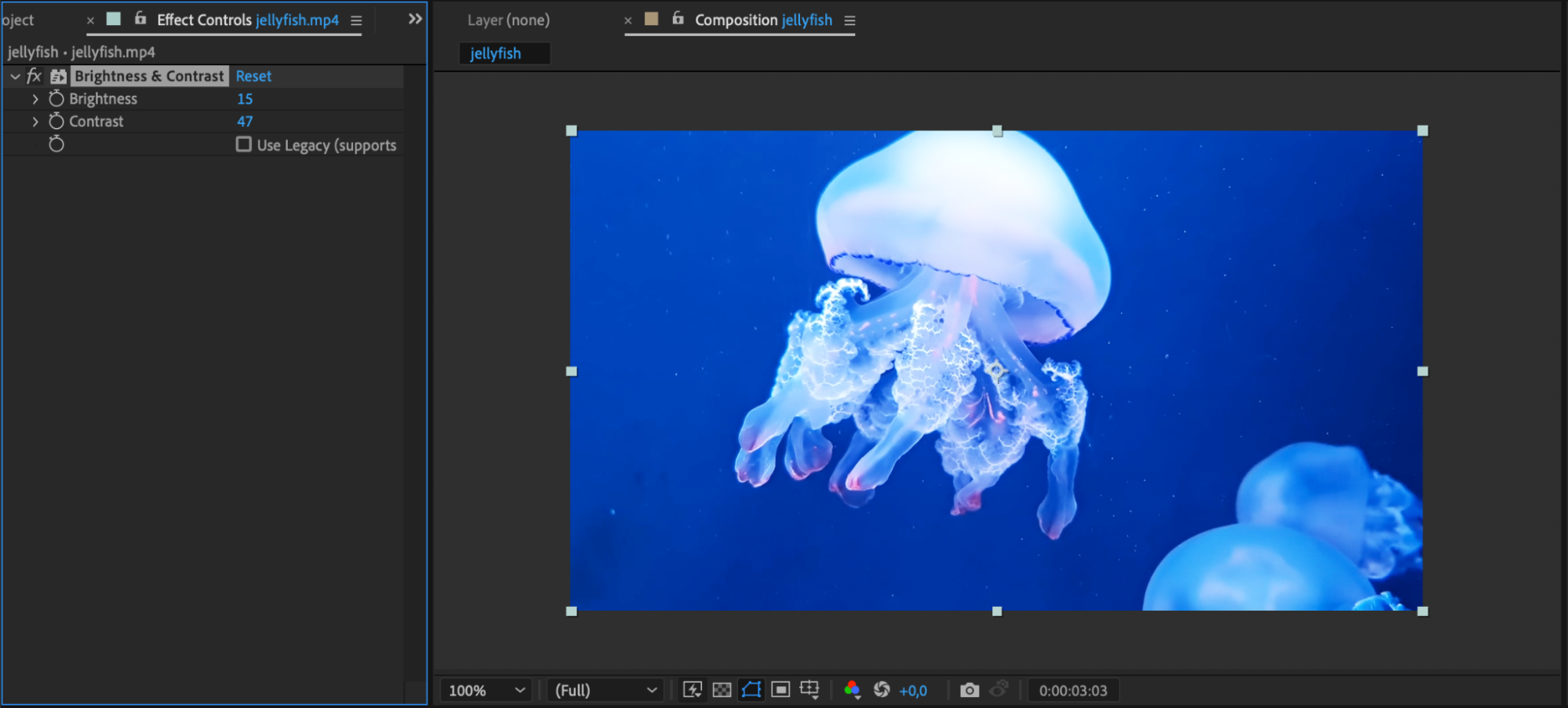Click the Brightness value 15

245,99
